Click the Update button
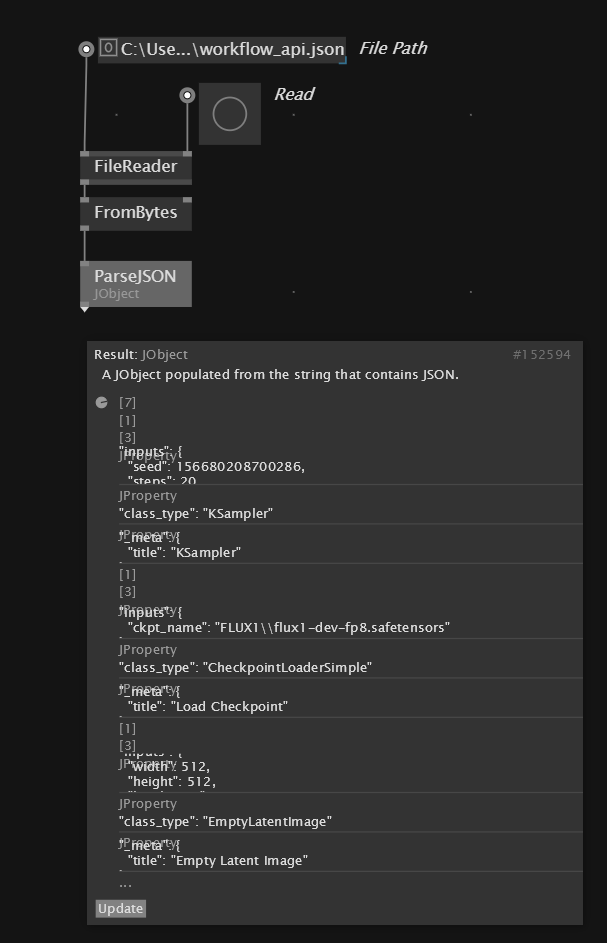Viewport: 607px width, 943px height. click(x=121, y=908)
